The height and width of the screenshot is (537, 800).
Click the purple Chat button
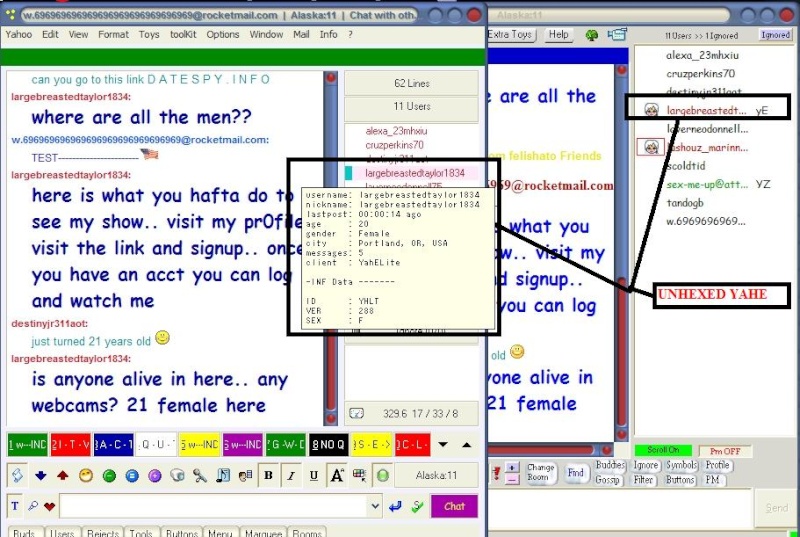pyautogui.click(x=454, y=506)
